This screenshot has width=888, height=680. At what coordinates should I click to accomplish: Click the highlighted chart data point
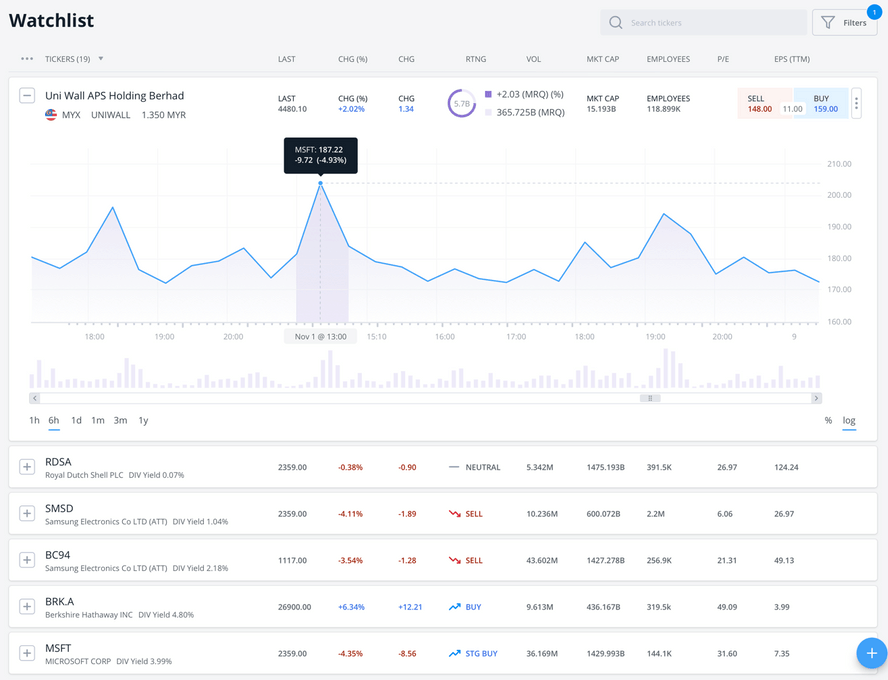click(321, 183)
